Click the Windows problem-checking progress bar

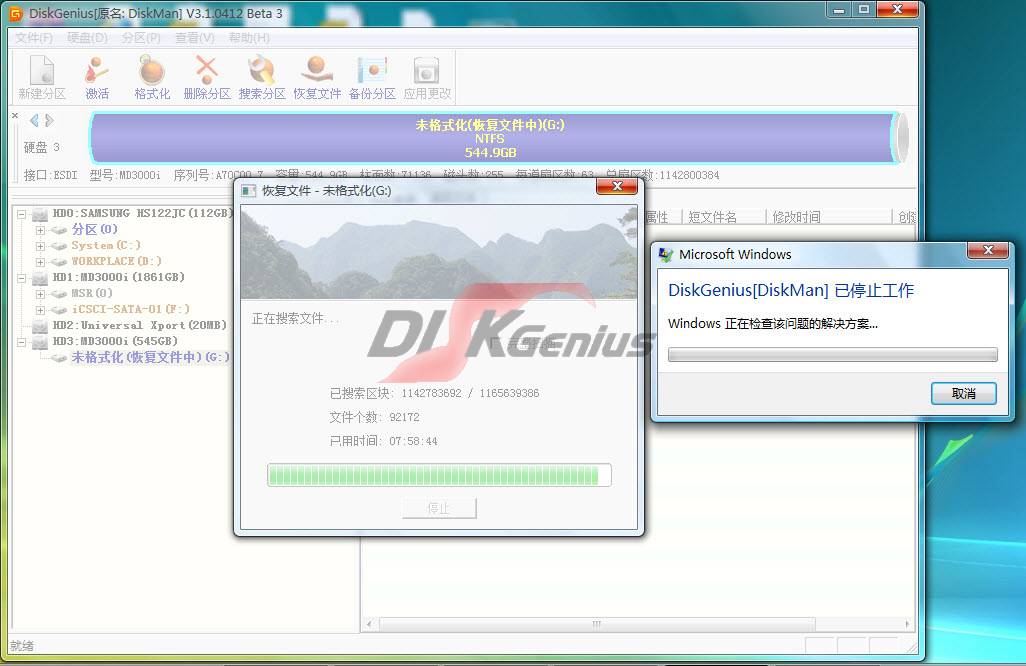[832, 355]
